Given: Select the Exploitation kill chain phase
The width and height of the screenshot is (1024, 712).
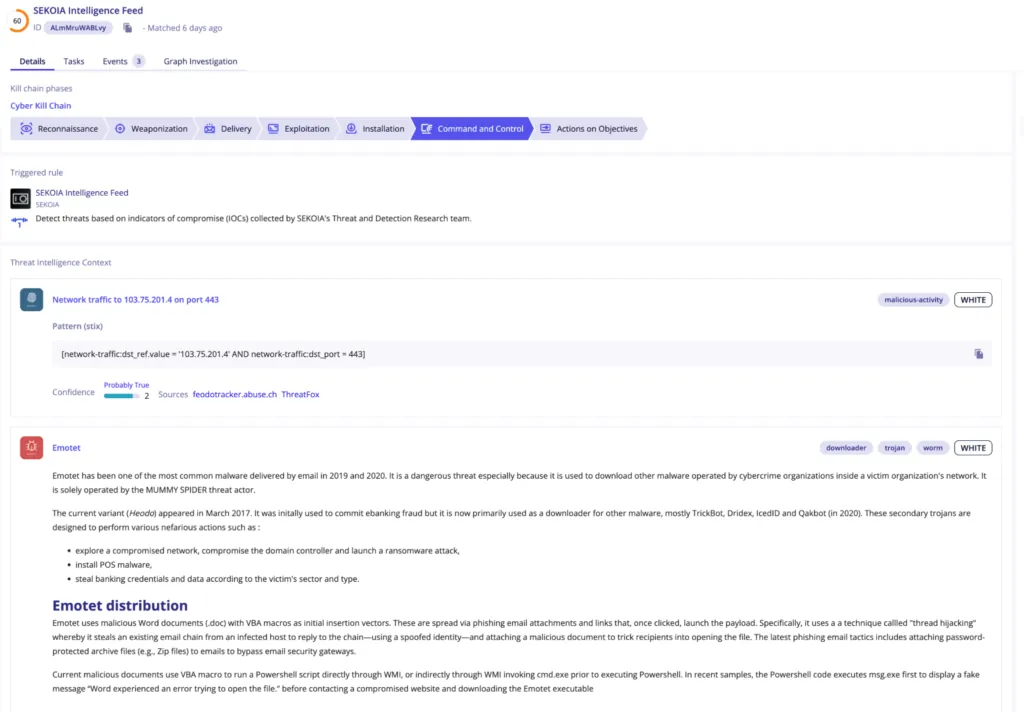Looking at the screenshot, I should tap(298, 129).
